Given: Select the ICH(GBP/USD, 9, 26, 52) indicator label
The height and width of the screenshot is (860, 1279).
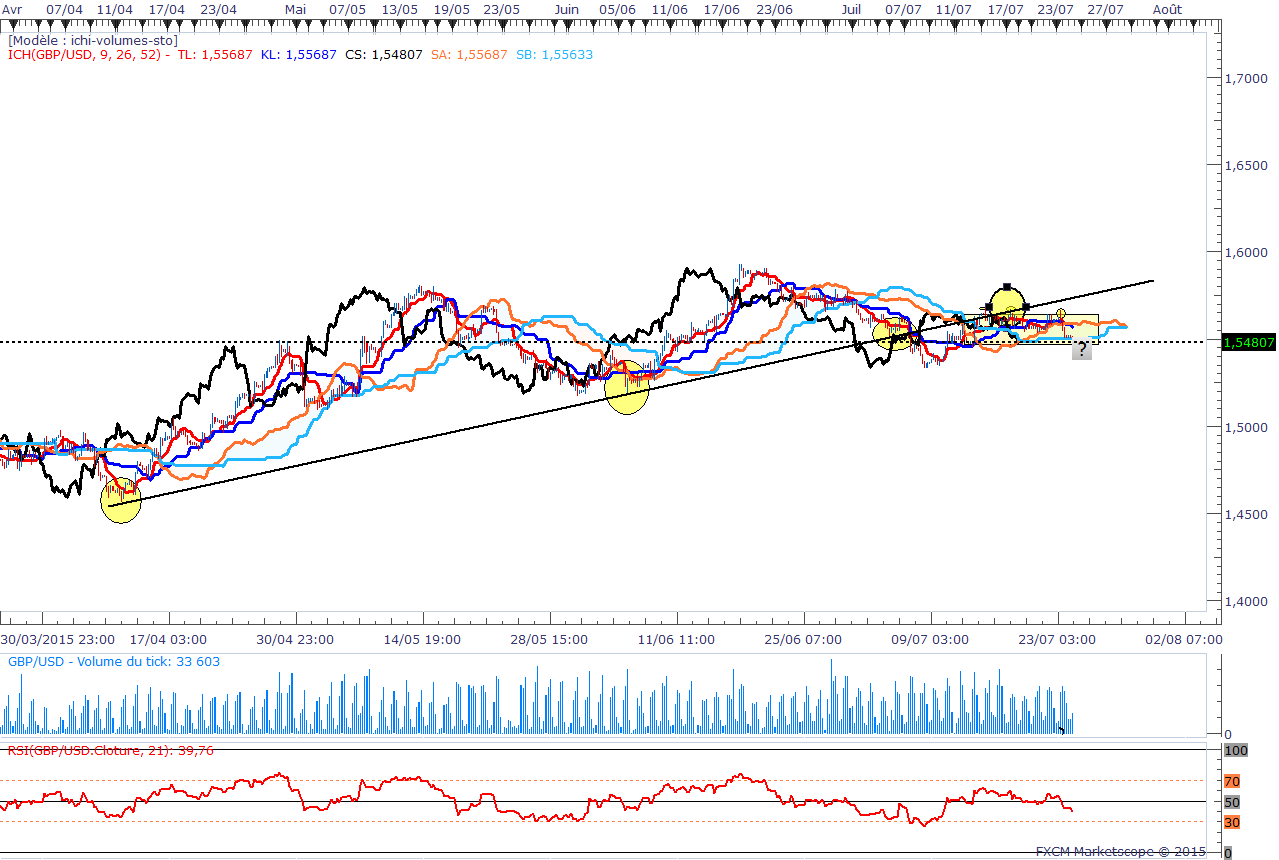Looking at the screenshot, I should [86, 54].
